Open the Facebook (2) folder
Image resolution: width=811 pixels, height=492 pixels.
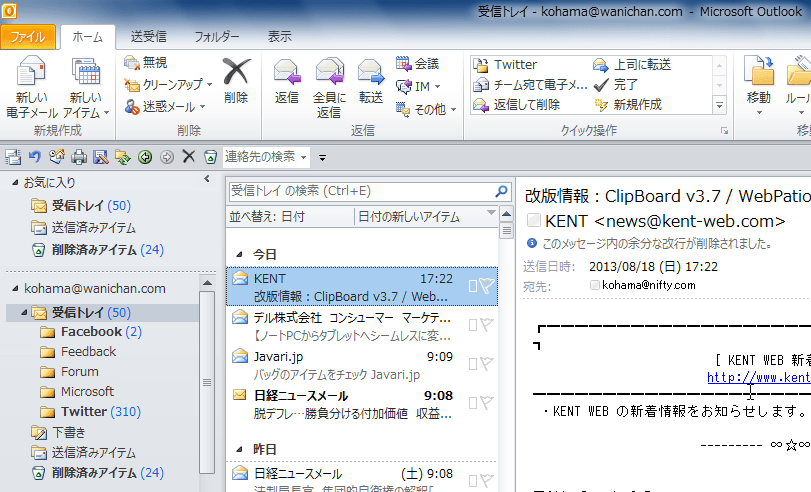[91, 332]
